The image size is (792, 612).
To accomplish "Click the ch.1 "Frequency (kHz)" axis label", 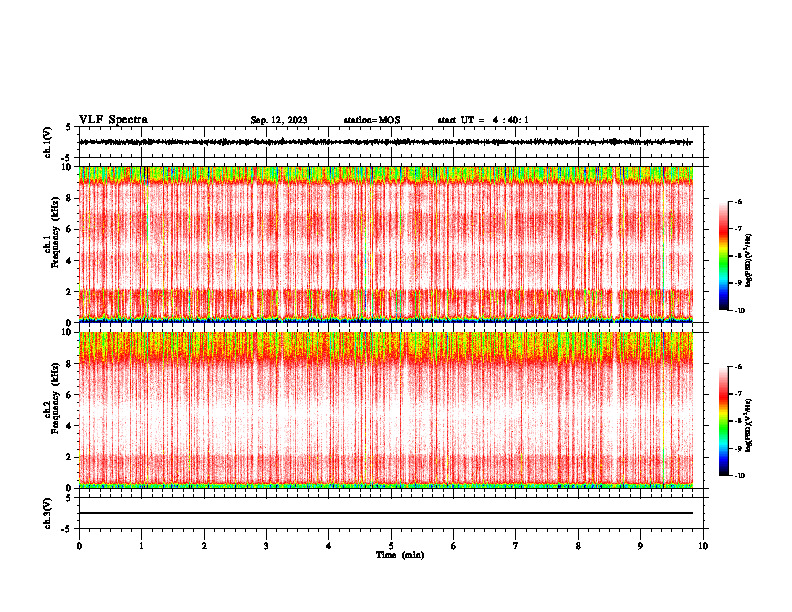I will [56, 234].
